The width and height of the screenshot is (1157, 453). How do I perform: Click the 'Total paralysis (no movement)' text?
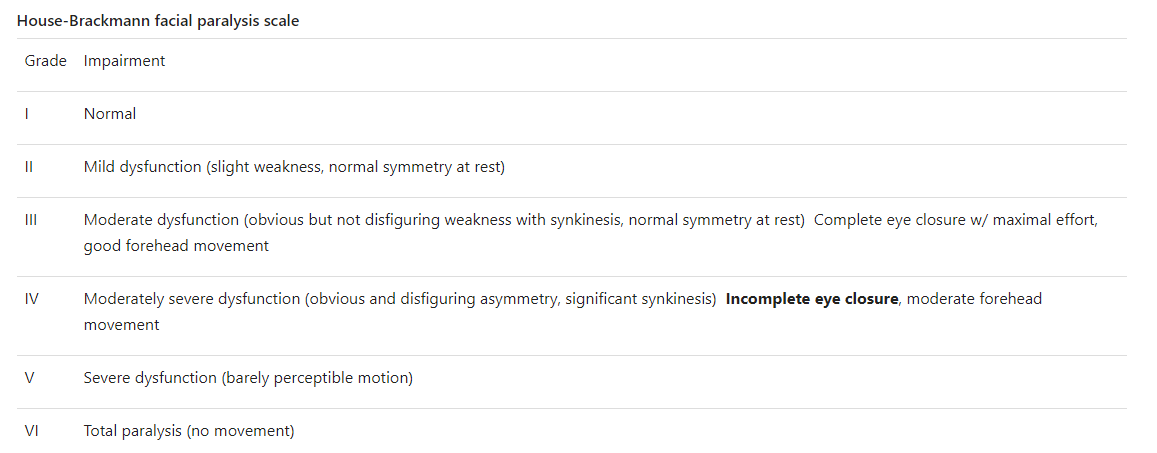click(189, 431)
